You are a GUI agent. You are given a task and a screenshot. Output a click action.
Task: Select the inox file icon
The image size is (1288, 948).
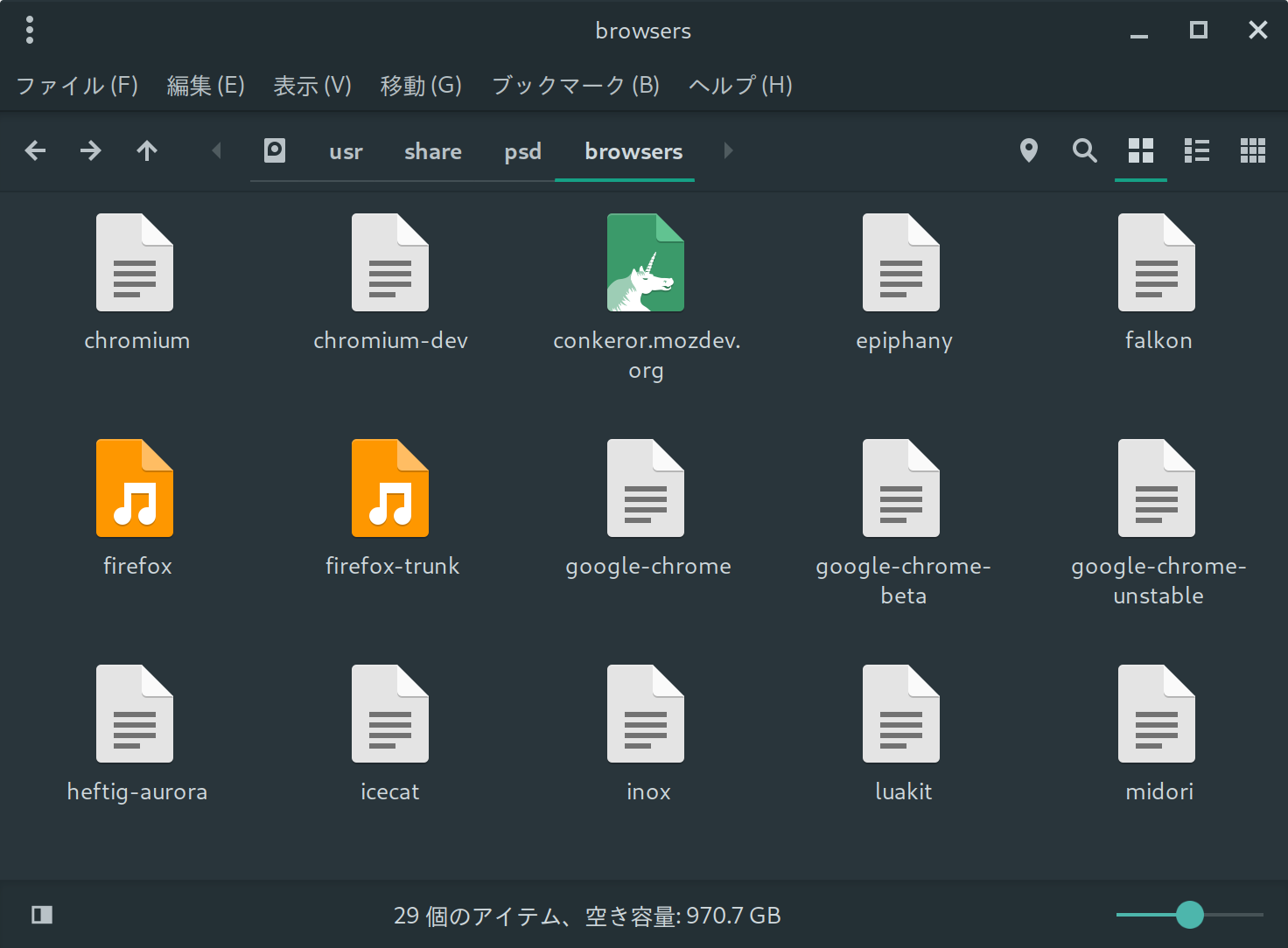[646, 714]
